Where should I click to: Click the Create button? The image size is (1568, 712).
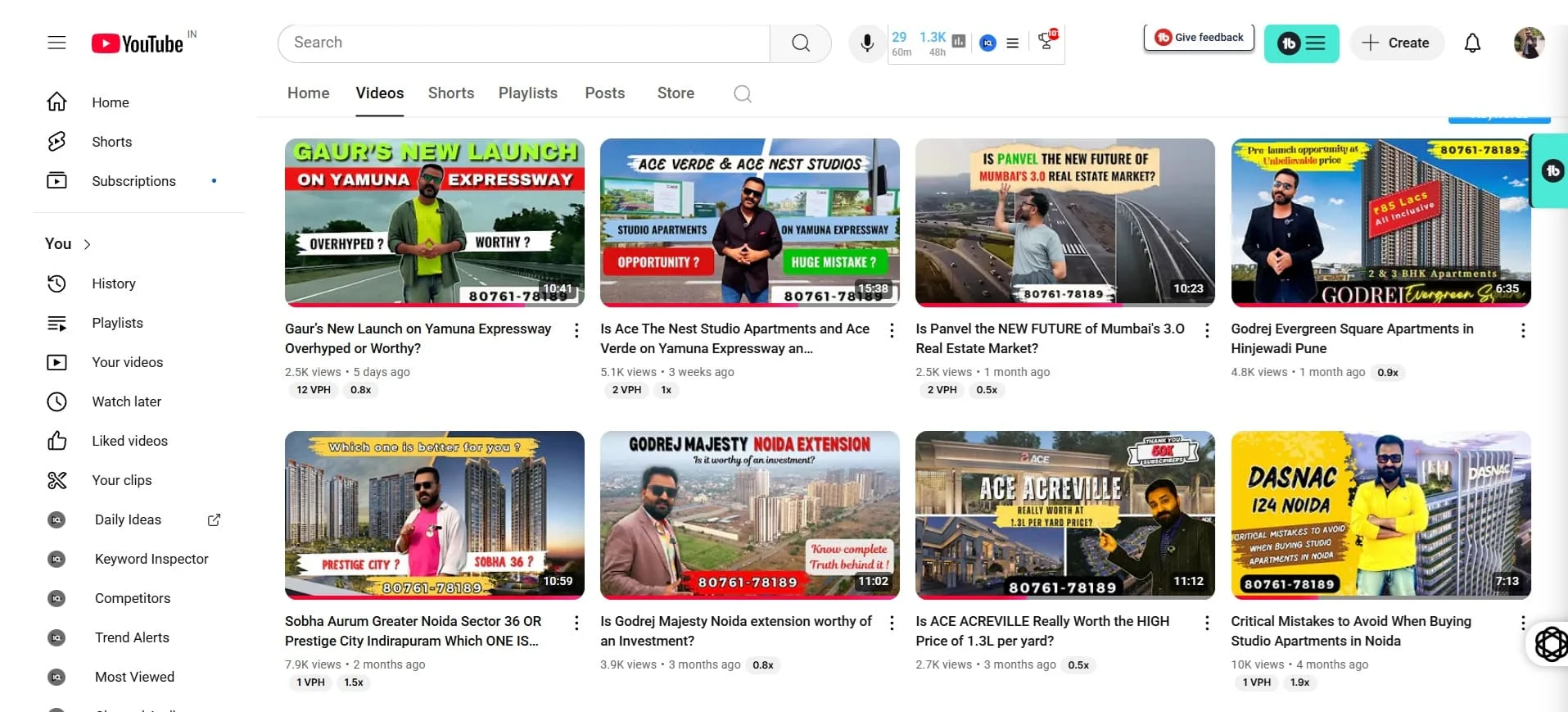[1396, 43]
